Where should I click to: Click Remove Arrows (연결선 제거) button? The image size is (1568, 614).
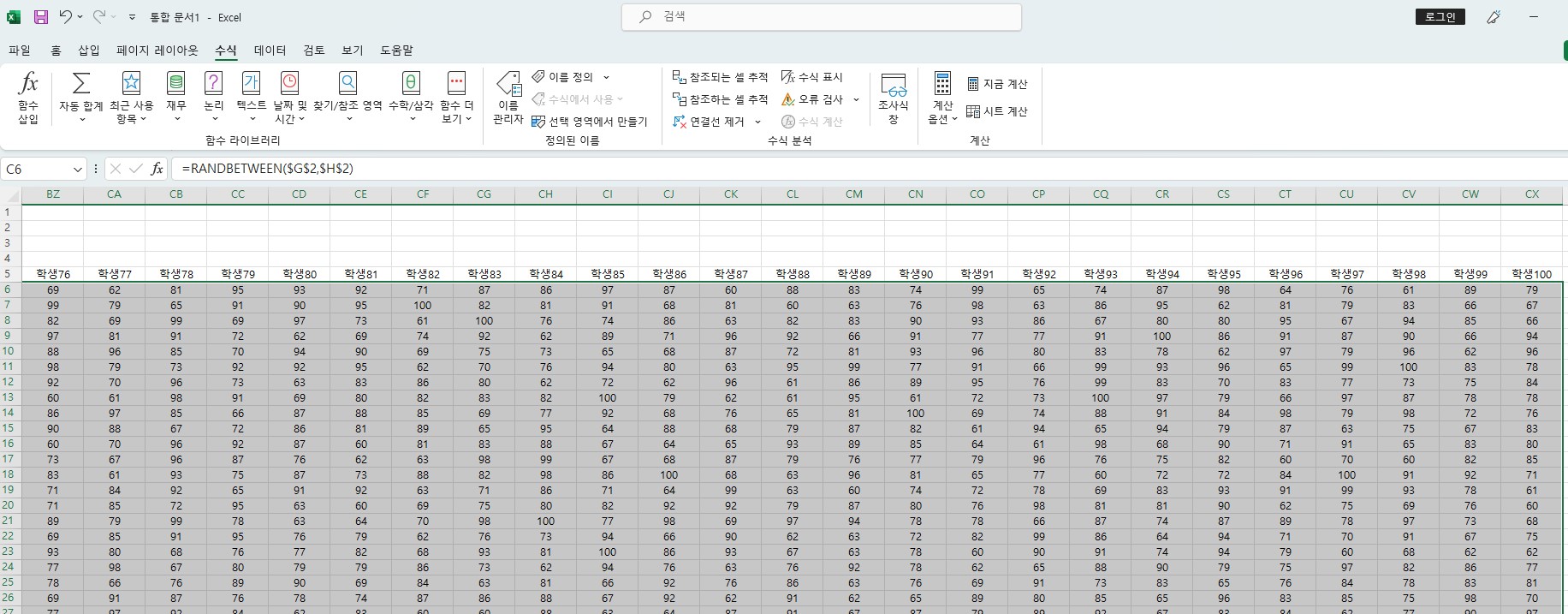[709, 122]
